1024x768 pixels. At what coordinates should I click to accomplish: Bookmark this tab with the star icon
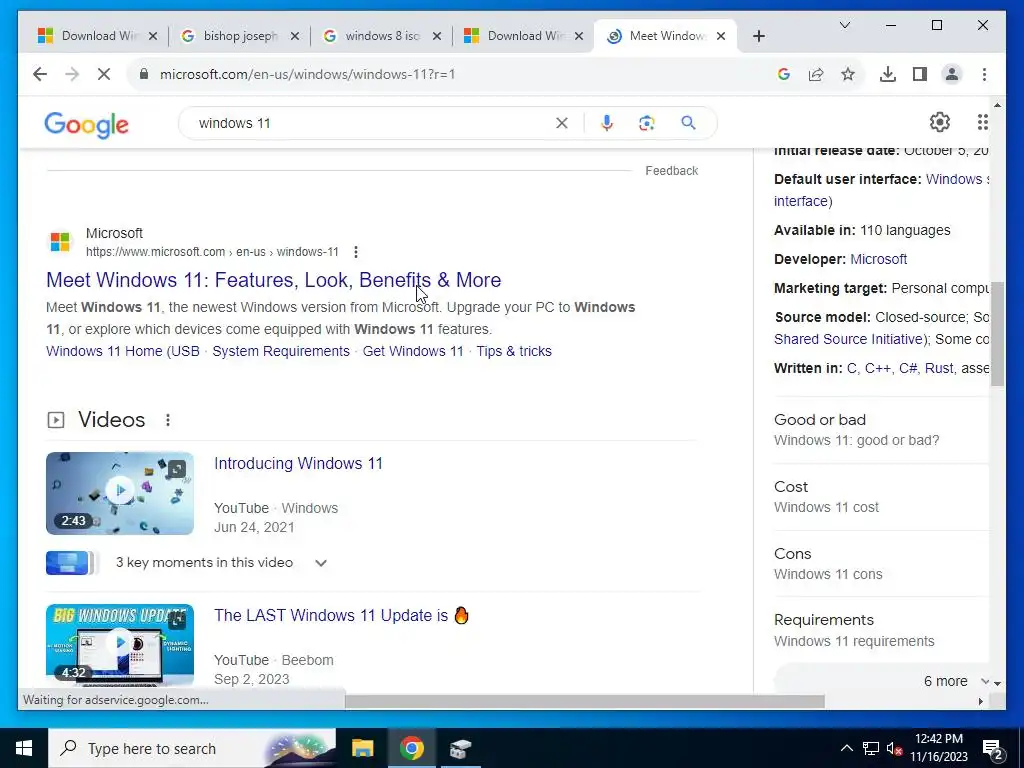[848, 74]
